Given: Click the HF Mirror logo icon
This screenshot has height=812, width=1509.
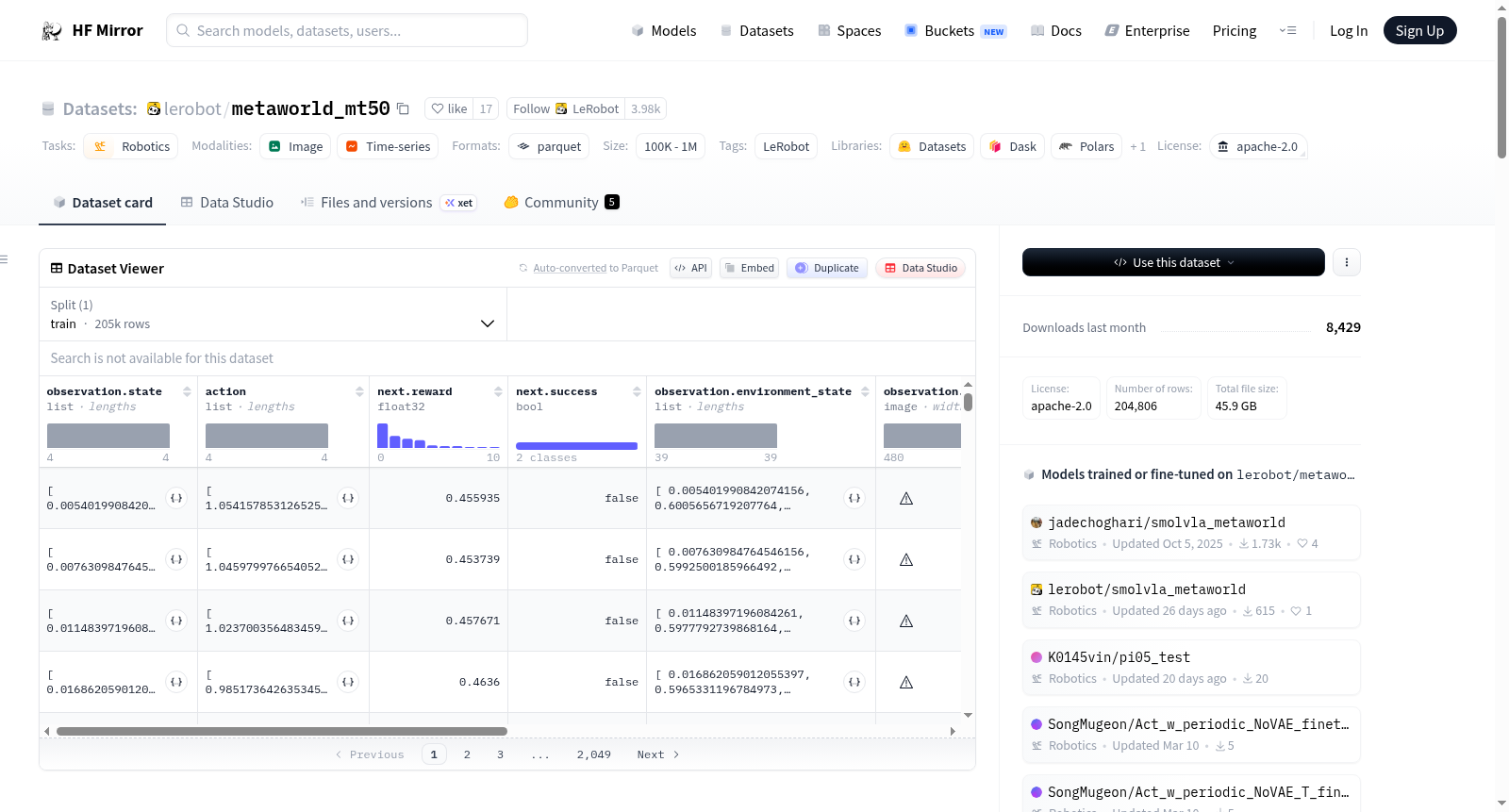Looking at the screenshot, I should pos(52,31).
